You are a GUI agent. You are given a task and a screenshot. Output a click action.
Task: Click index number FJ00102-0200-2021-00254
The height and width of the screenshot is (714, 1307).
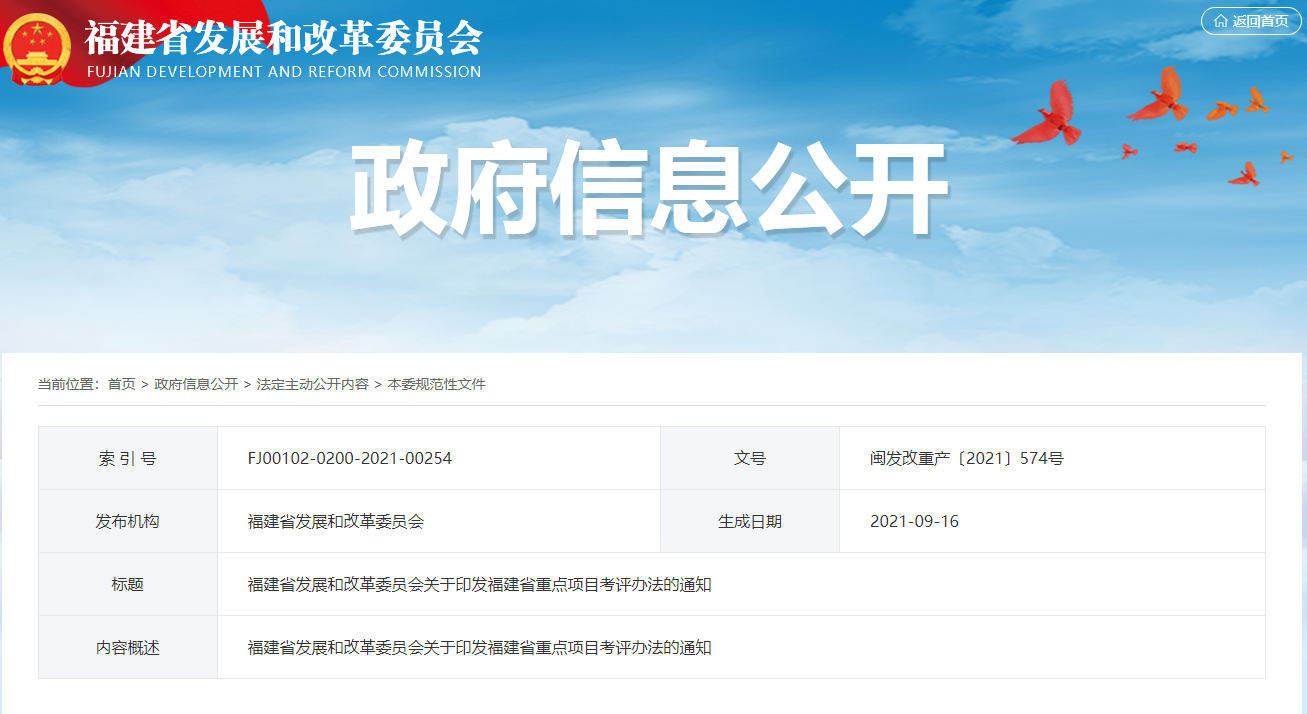pos(349,459)
